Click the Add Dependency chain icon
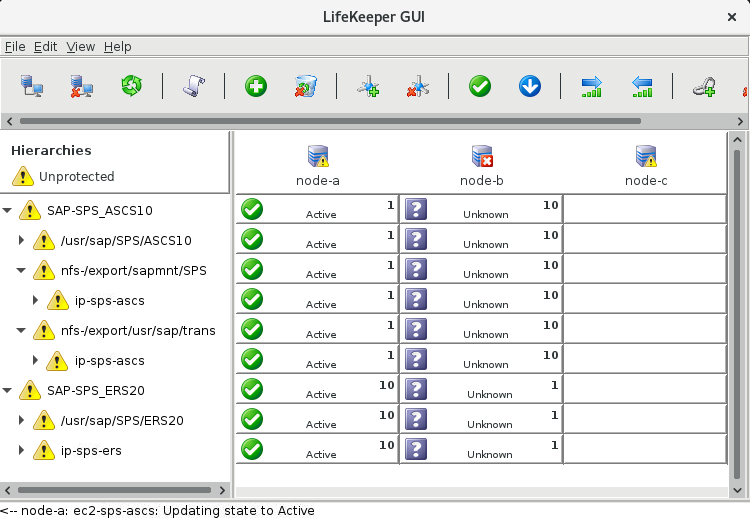Viewport: 750px width, 518px height. tap(704, 87)
